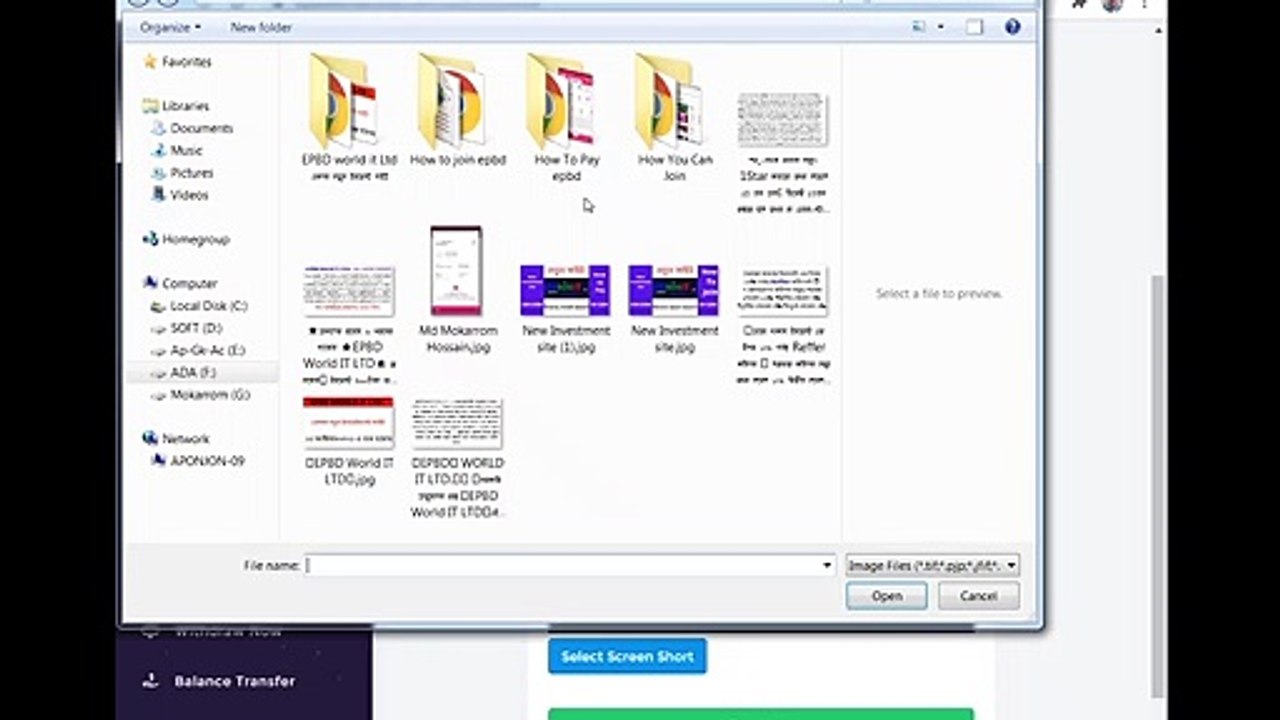Open Balance Transfer in the website sidebar
This screenshot has height=720, width=1280.
(x=234, y=681)
